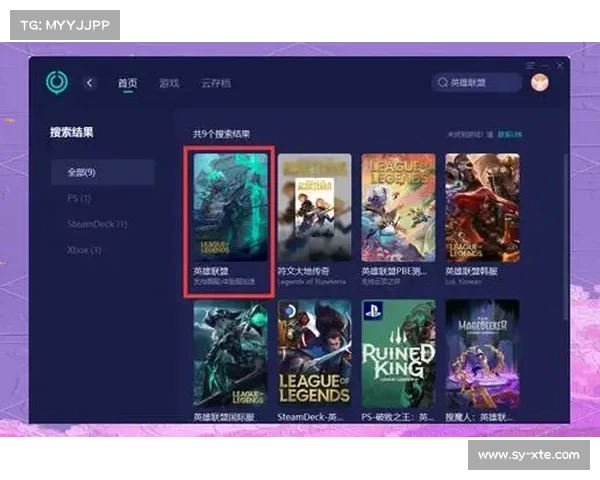Image resolution: width=600 pixels, height=480 pixels.
Task: Click the 英雄联盟韩服 title text
Action: coord(471,271)
